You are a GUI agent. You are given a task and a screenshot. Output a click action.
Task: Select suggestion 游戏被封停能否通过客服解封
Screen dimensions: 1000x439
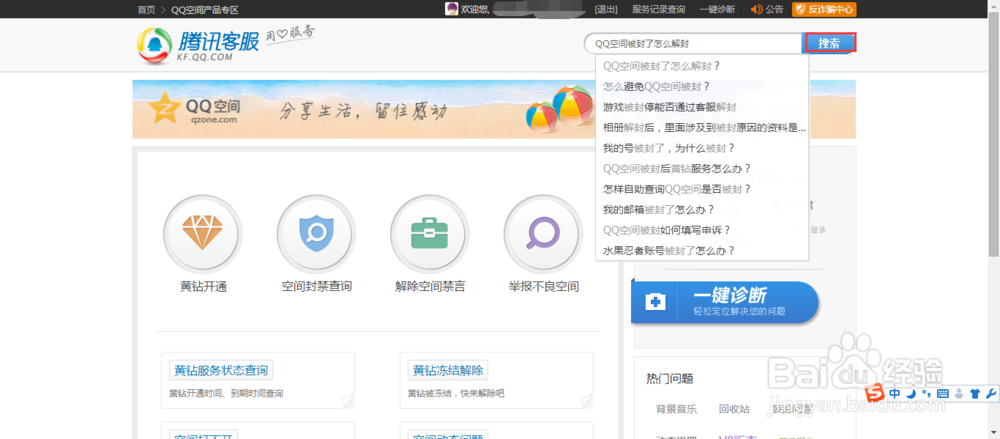coord(702,107)
